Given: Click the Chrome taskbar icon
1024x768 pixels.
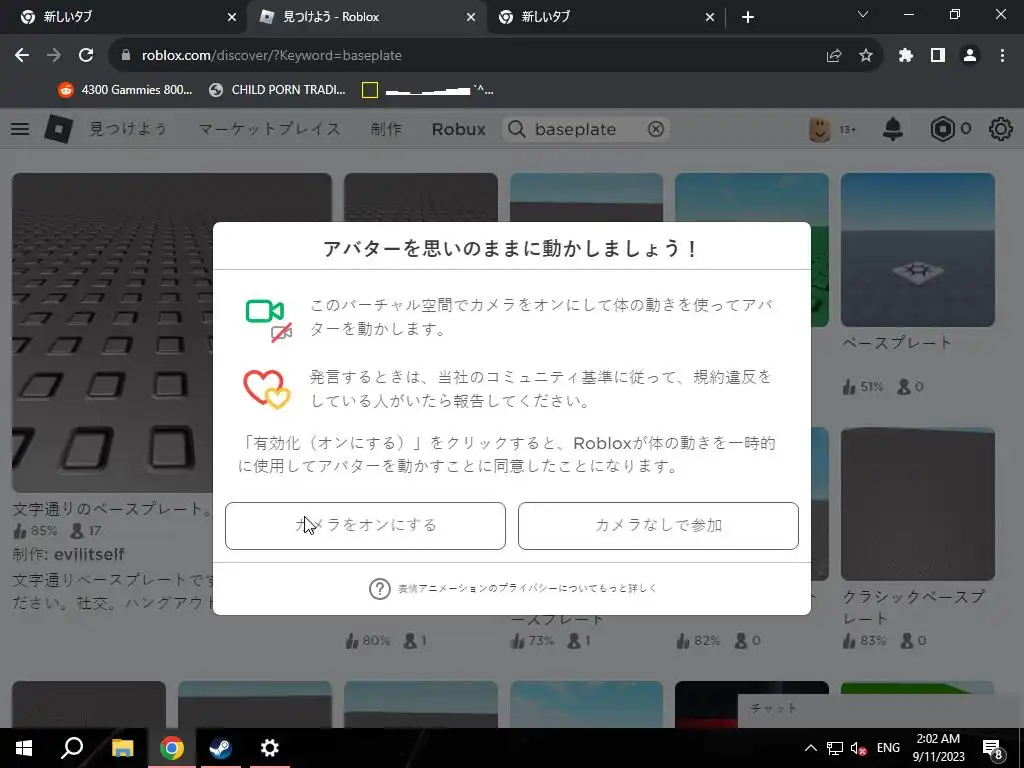Looking at the screenshot, I should pyautogui.click(x=172, y=748).
